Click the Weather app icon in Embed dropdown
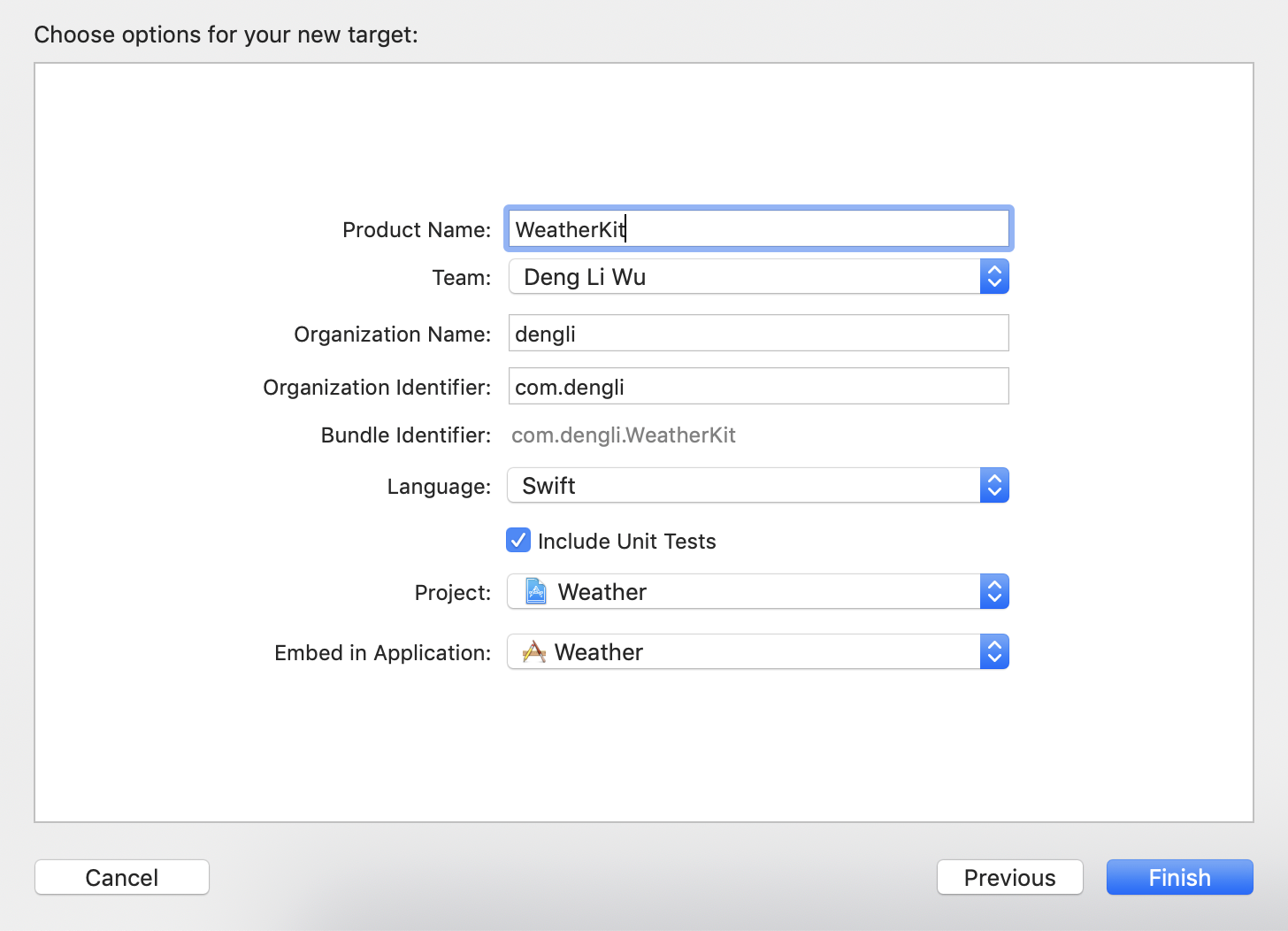This screenshot has height=931, width=1288. click(533, 651)
